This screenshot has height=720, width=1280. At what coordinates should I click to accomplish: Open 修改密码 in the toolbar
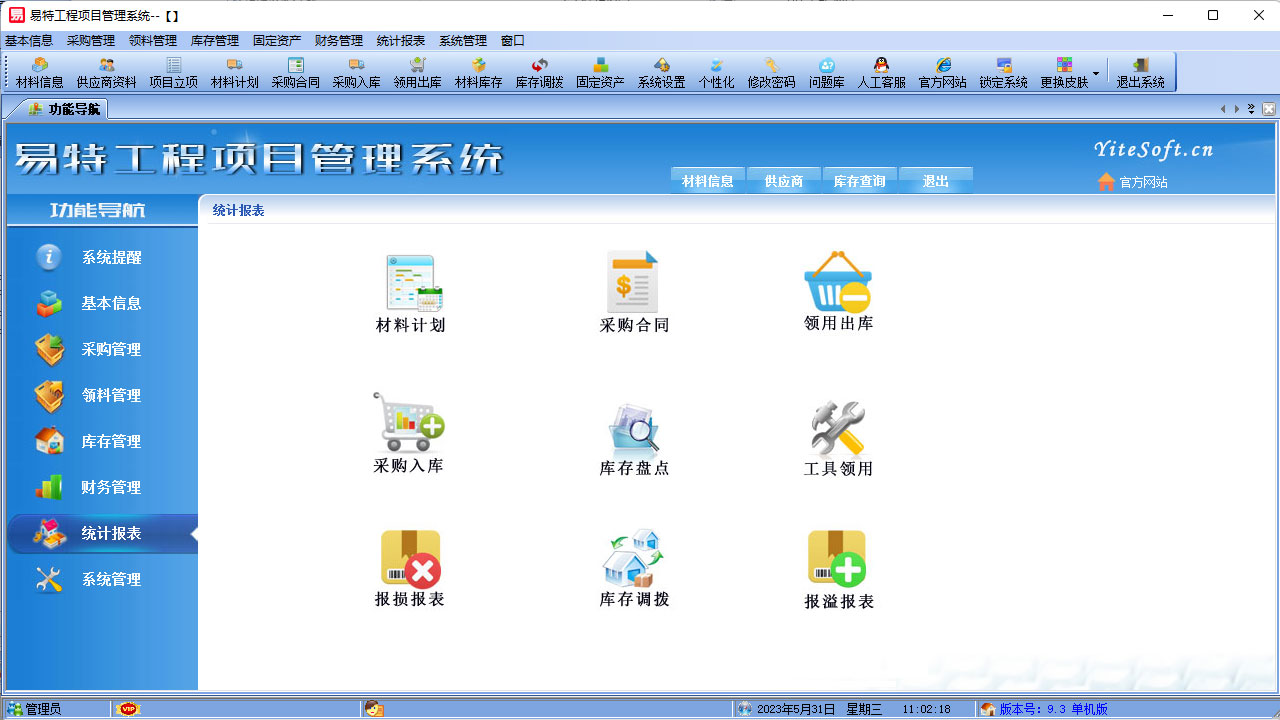[770, 72]
